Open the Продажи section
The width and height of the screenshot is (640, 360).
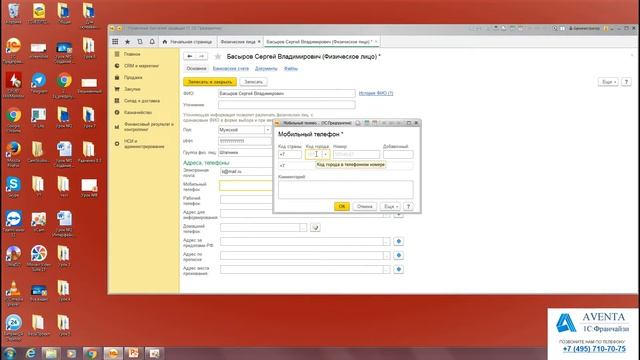point(133,77)
